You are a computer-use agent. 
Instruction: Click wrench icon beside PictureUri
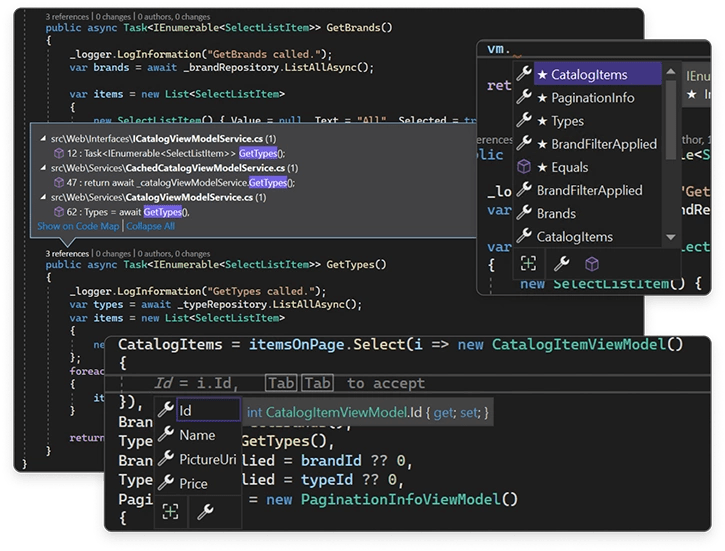[x=166, y=458]
